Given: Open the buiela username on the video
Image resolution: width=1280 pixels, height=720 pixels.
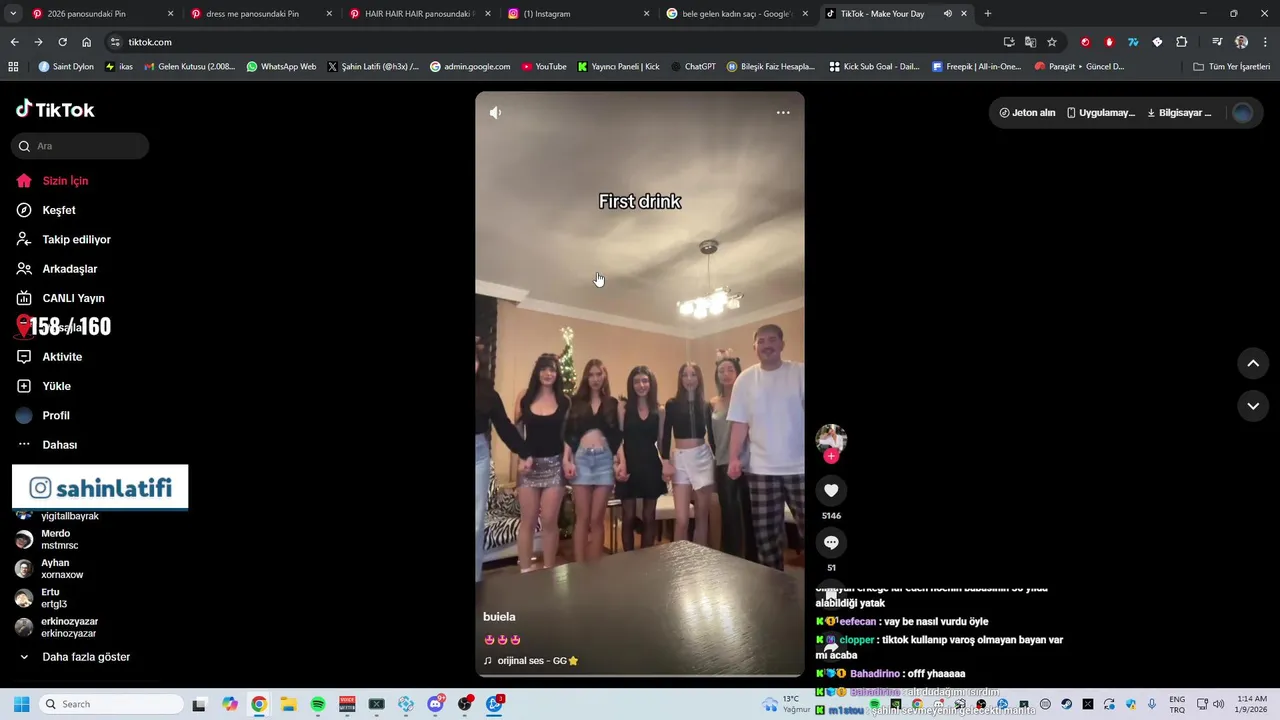Looking at the screenshot, I should click(x=499, y=617).
